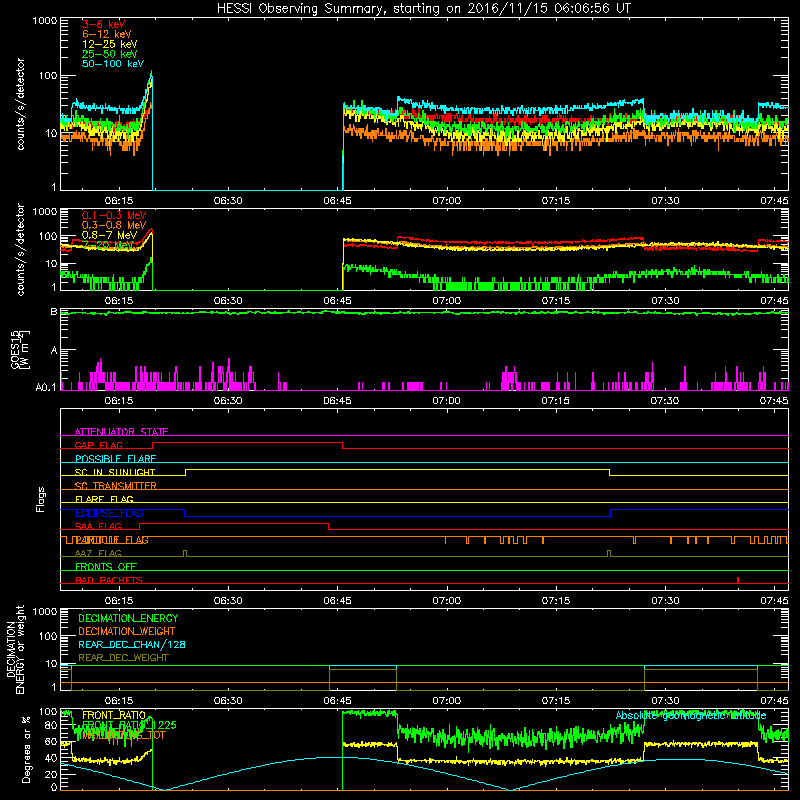Viewport: 800px width, 800px height.
Task: Select the SC_TRANSMITTER flag label
Action: click(116, 486)
